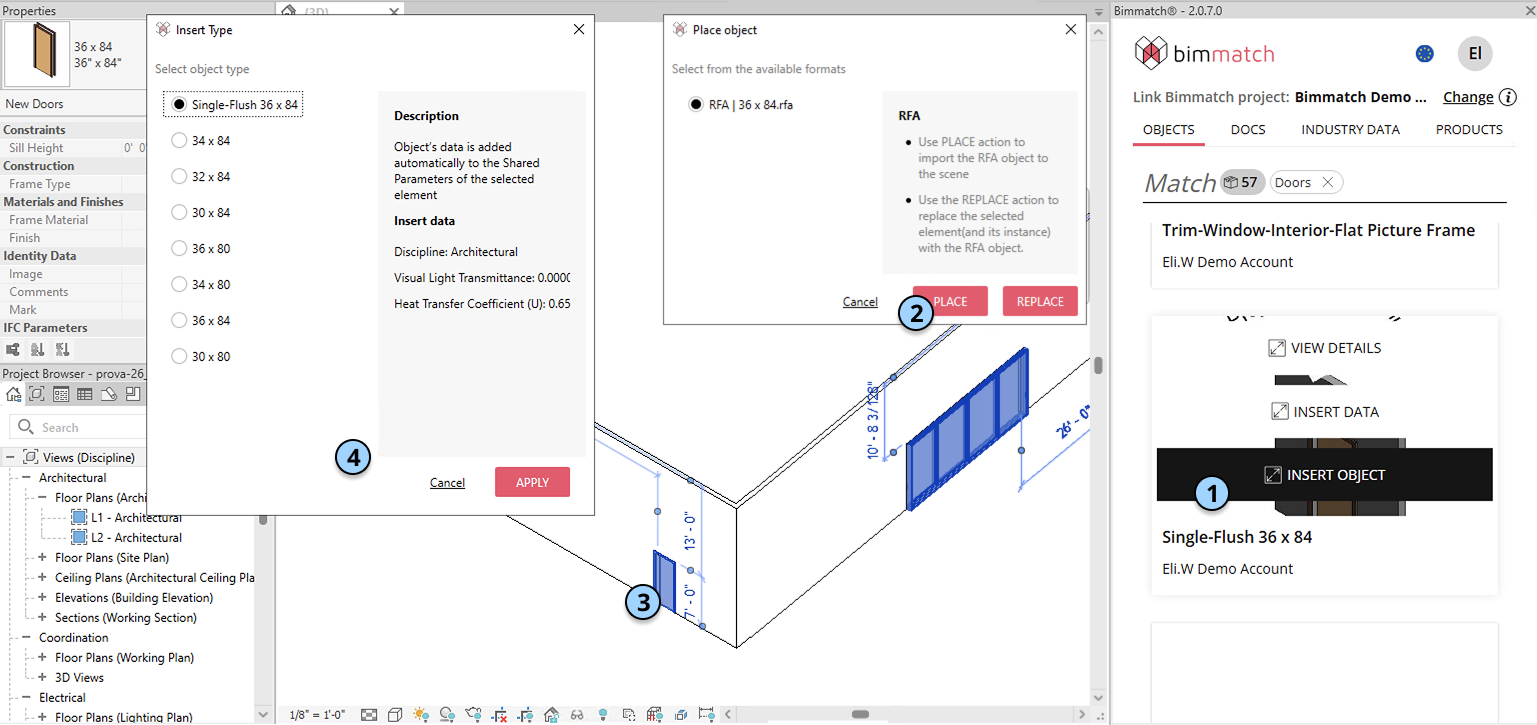Click APPLY in Insert Type dialog

click(532, 482)
